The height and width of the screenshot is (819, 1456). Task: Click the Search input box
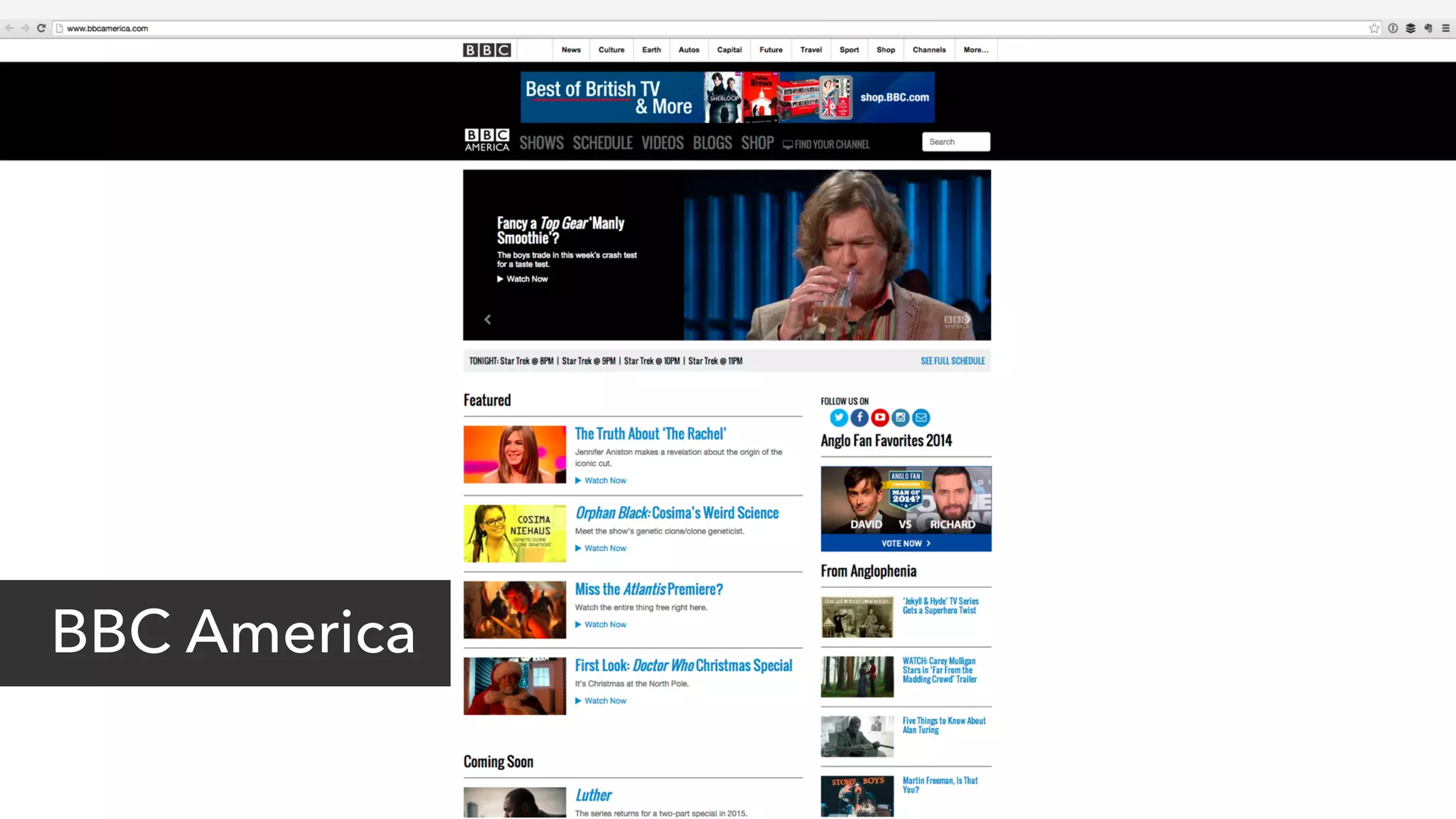(x=956, y=141)
